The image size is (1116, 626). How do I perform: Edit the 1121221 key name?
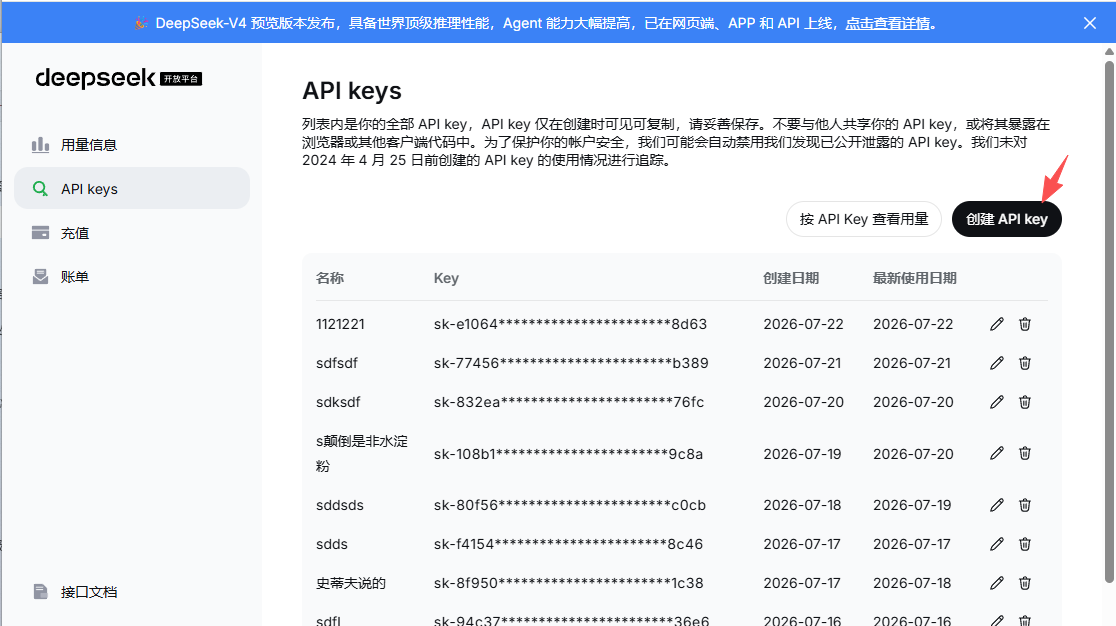[x=996, y=324]
